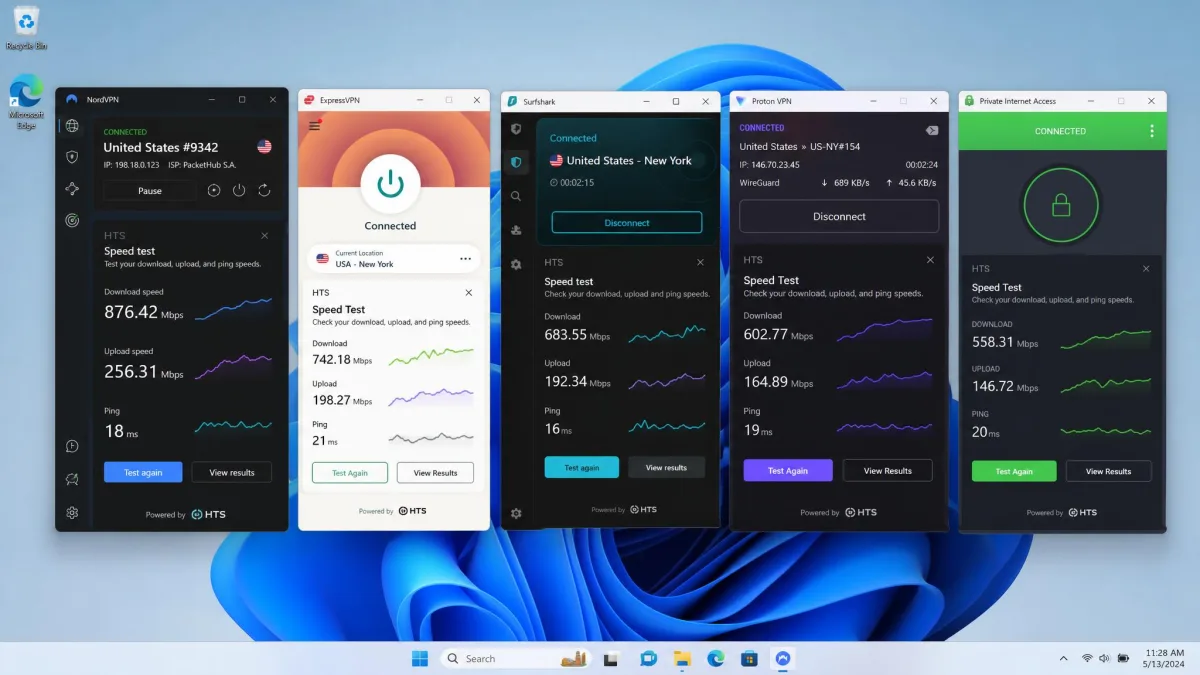Expand system tray hidden icons chevron
The image size is (1200, 675).
(x=1063, y=658)
